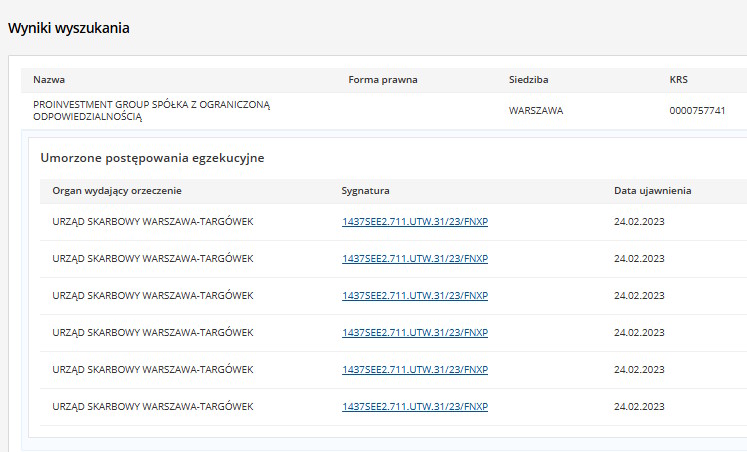Click the Umorzone postępowania egzekucyjne section heading

click(152, 158)
